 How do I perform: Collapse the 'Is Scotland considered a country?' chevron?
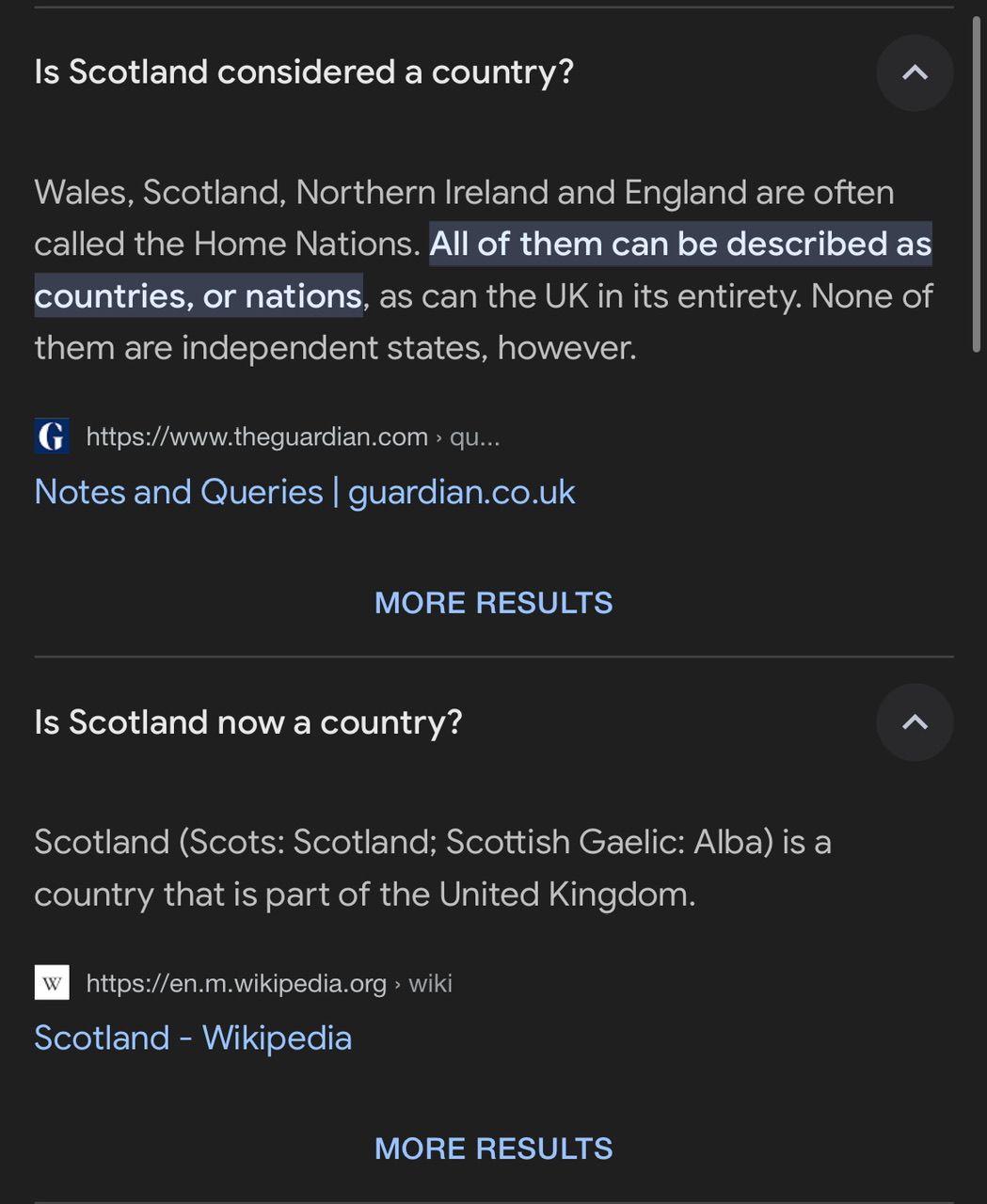pyautogui.click(x=914, y=73)
